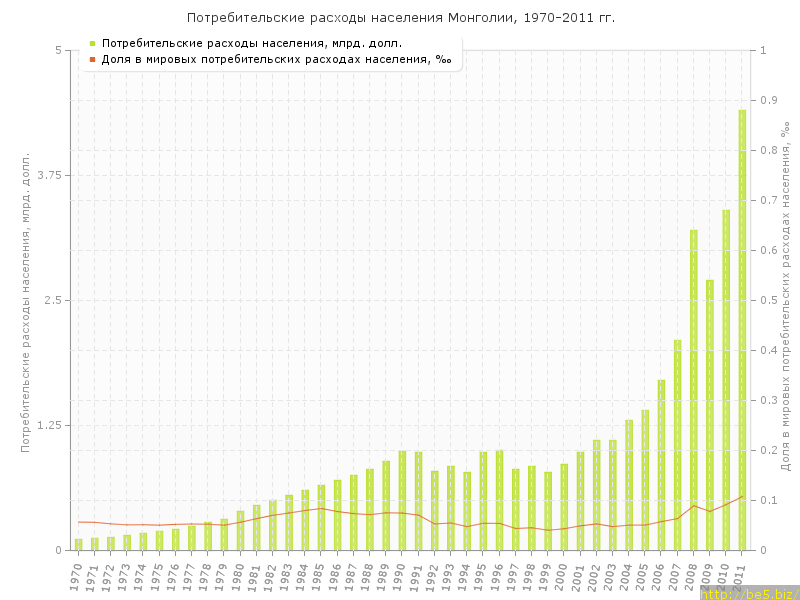
Task: Click the left vertical axis title
Action: coord(27,302)
